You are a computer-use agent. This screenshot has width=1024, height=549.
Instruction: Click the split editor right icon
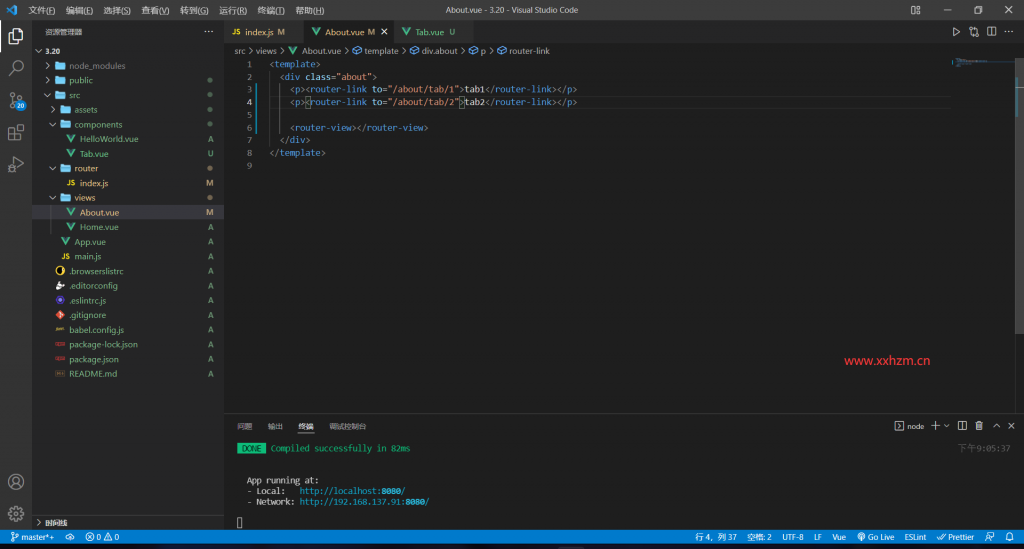tap(991, 32)
